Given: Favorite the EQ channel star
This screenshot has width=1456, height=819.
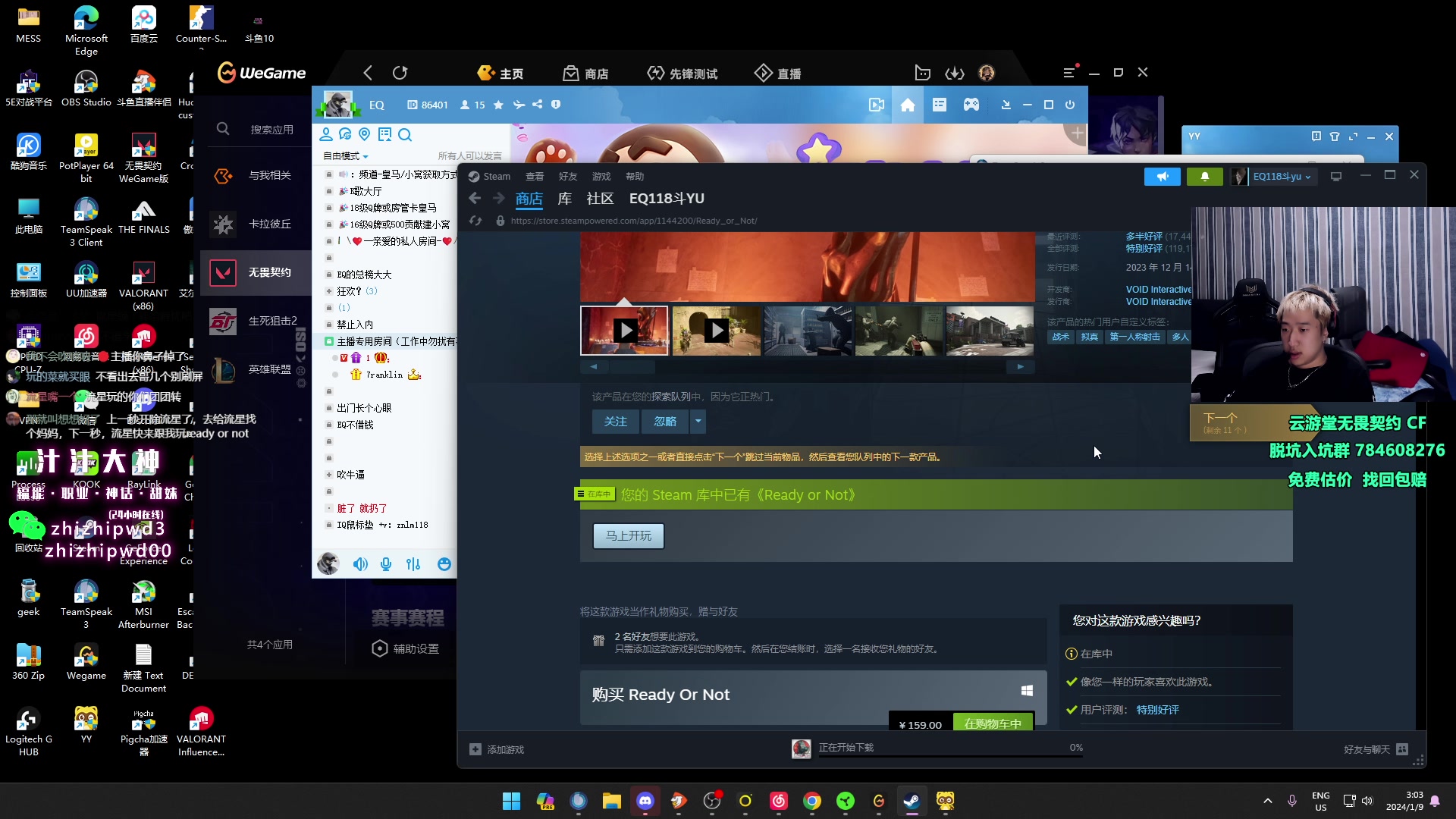Looking at the screenshot, I should 498,105.
